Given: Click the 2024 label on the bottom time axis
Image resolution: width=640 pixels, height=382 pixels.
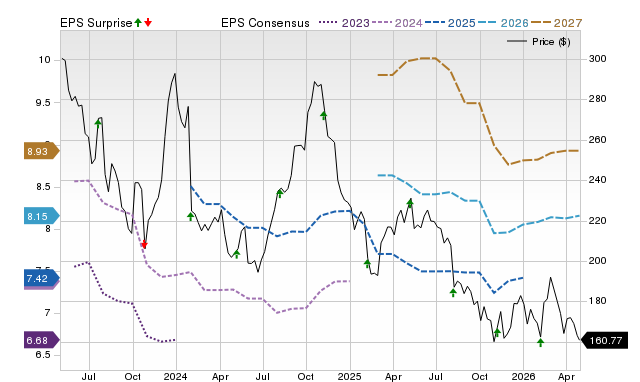Looking at the screenshot, I should [176, 376].
